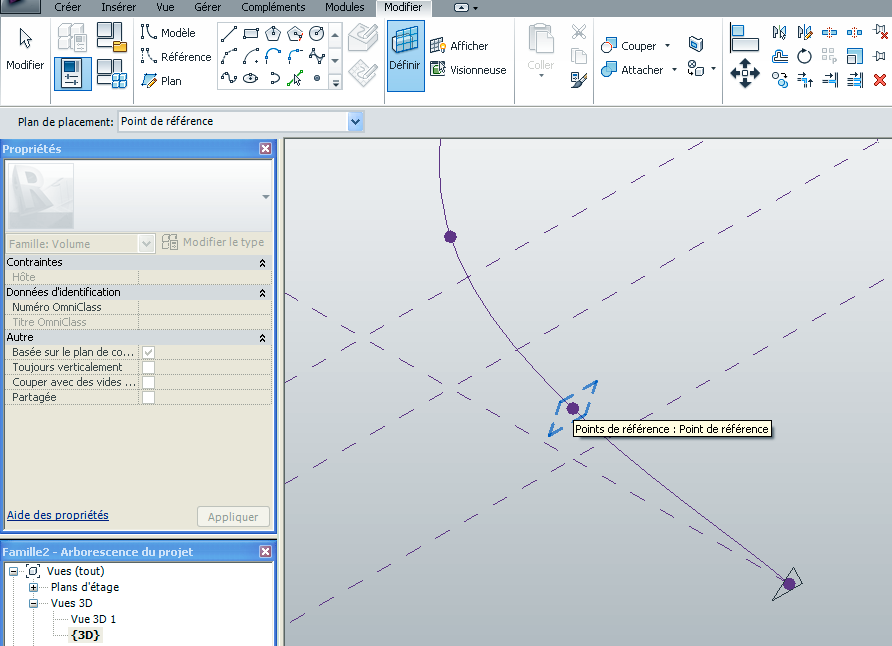Open Aide des propriétés link
This screenshot has height=646, width=892.
(x=57, y=514)
